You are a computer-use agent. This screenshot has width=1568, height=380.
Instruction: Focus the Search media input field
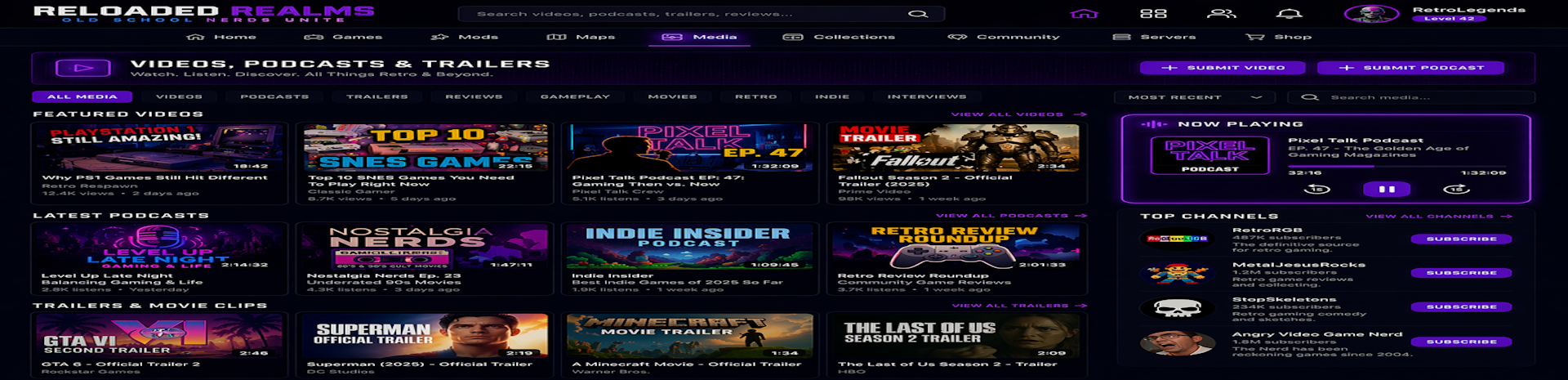[x=1412, y=97]
